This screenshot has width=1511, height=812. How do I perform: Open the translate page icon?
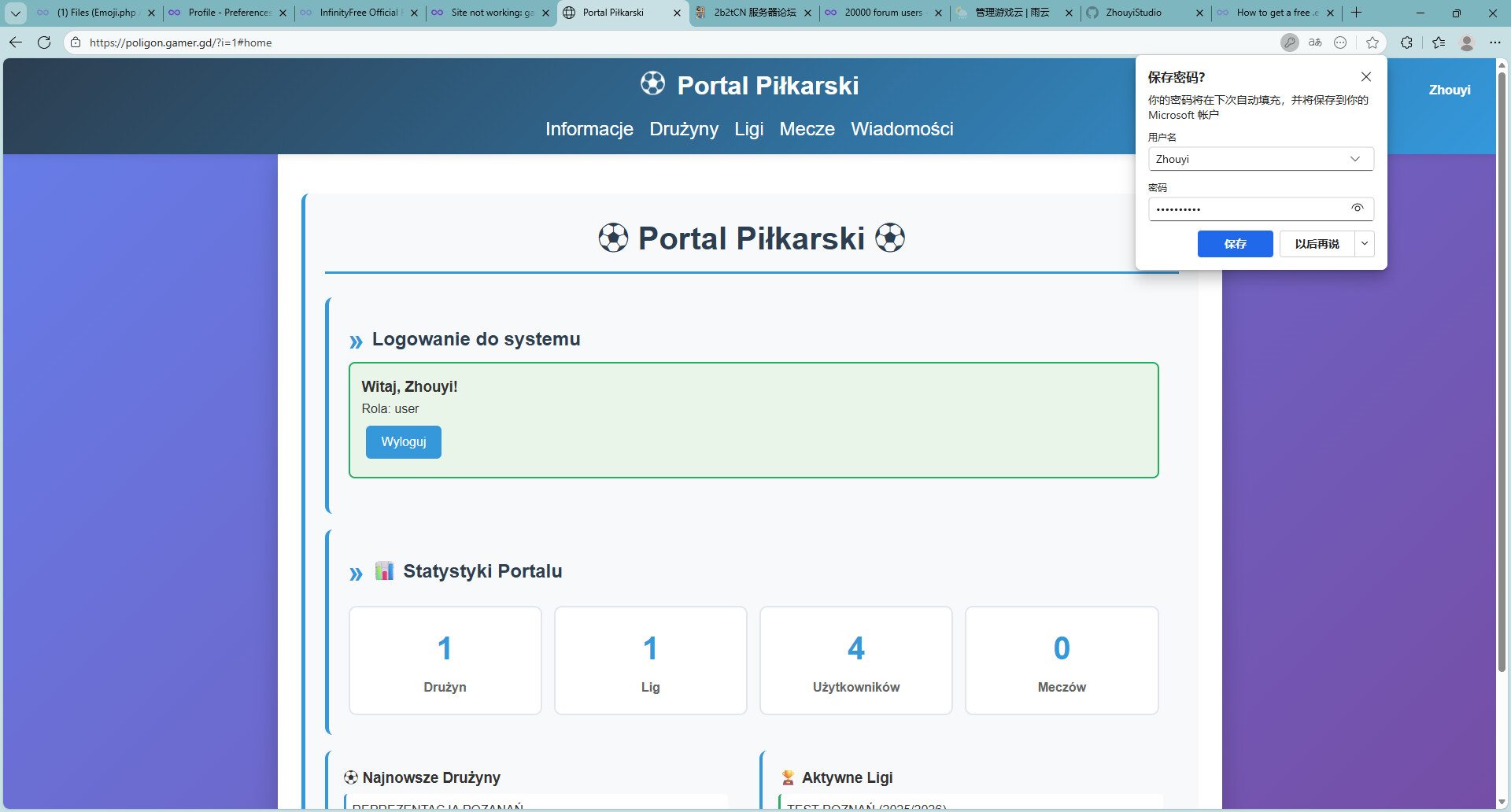coord(1315,42)
